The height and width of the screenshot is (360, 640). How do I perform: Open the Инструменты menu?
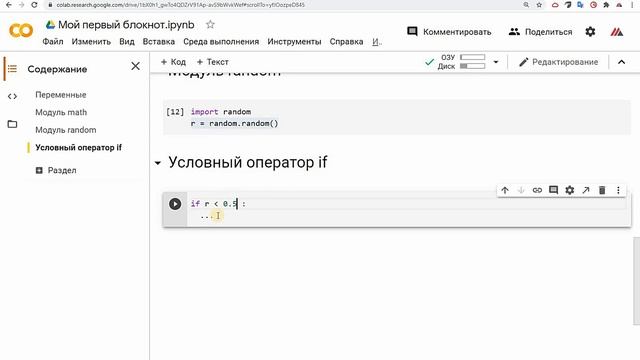click(x=294, y=42)
